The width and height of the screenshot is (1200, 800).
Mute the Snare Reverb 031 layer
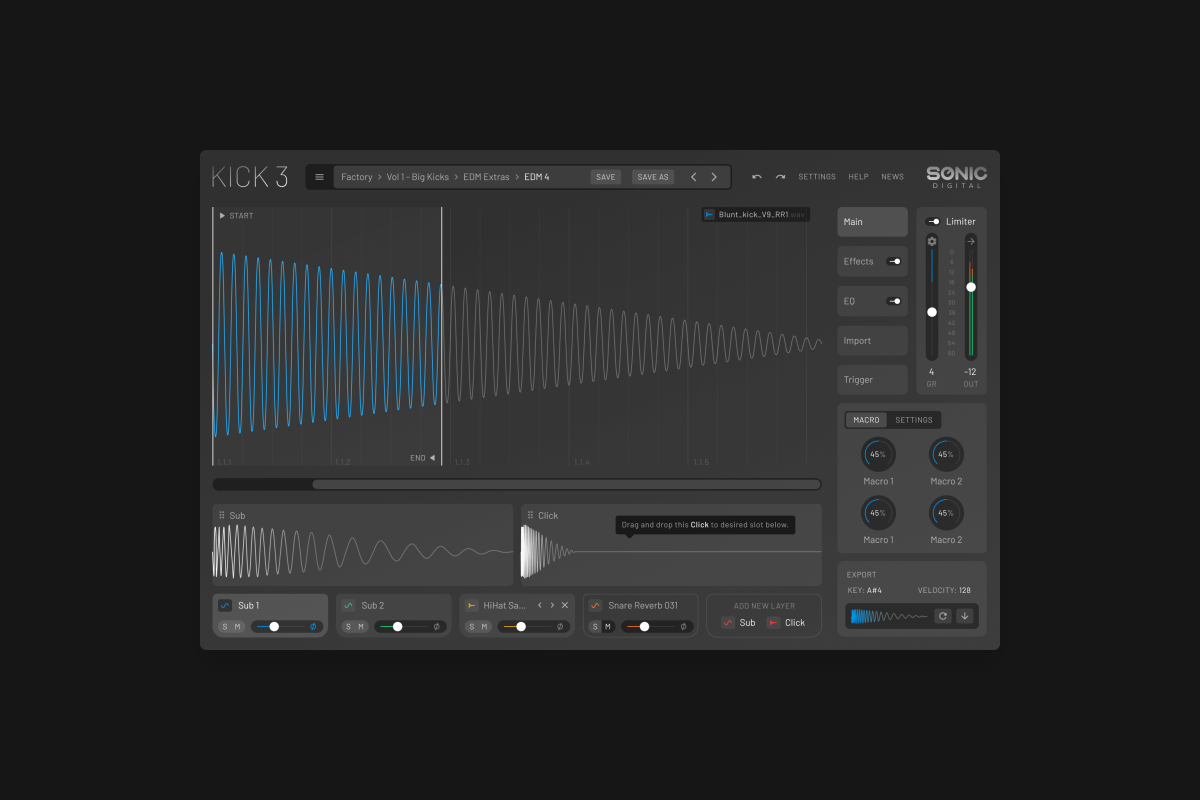click(x=607, y=627)
